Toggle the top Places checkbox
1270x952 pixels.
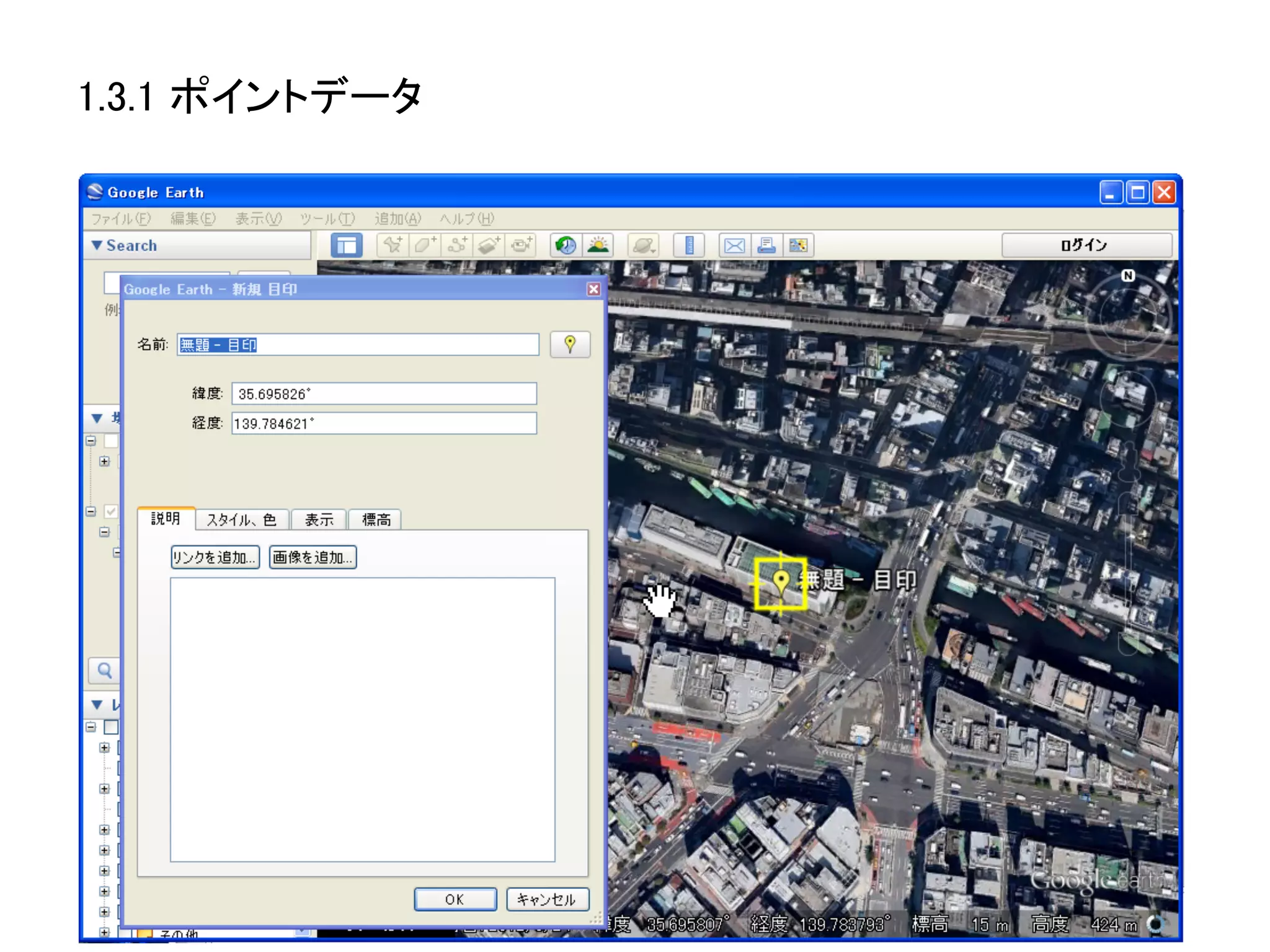[x=111, y=441]
